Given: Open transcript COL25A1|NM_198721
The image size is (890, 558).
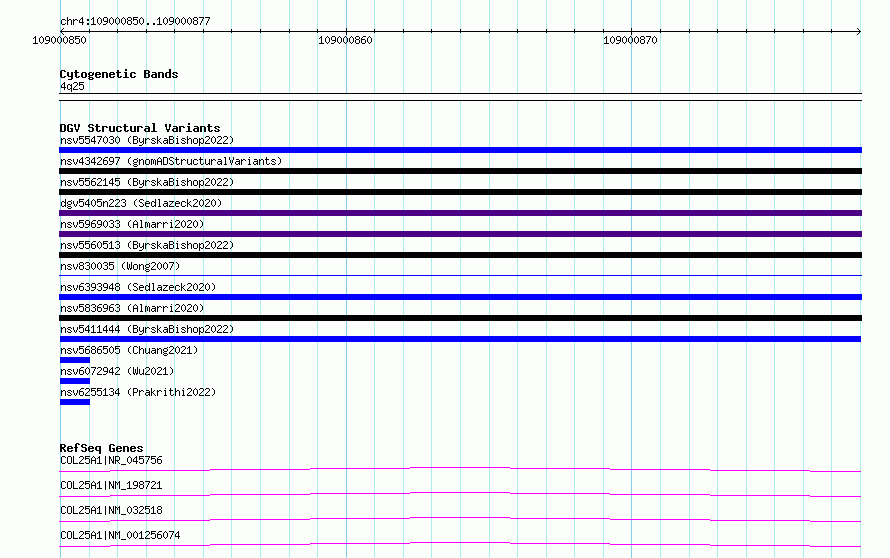Looking at the screenshot, I should 111,485.
